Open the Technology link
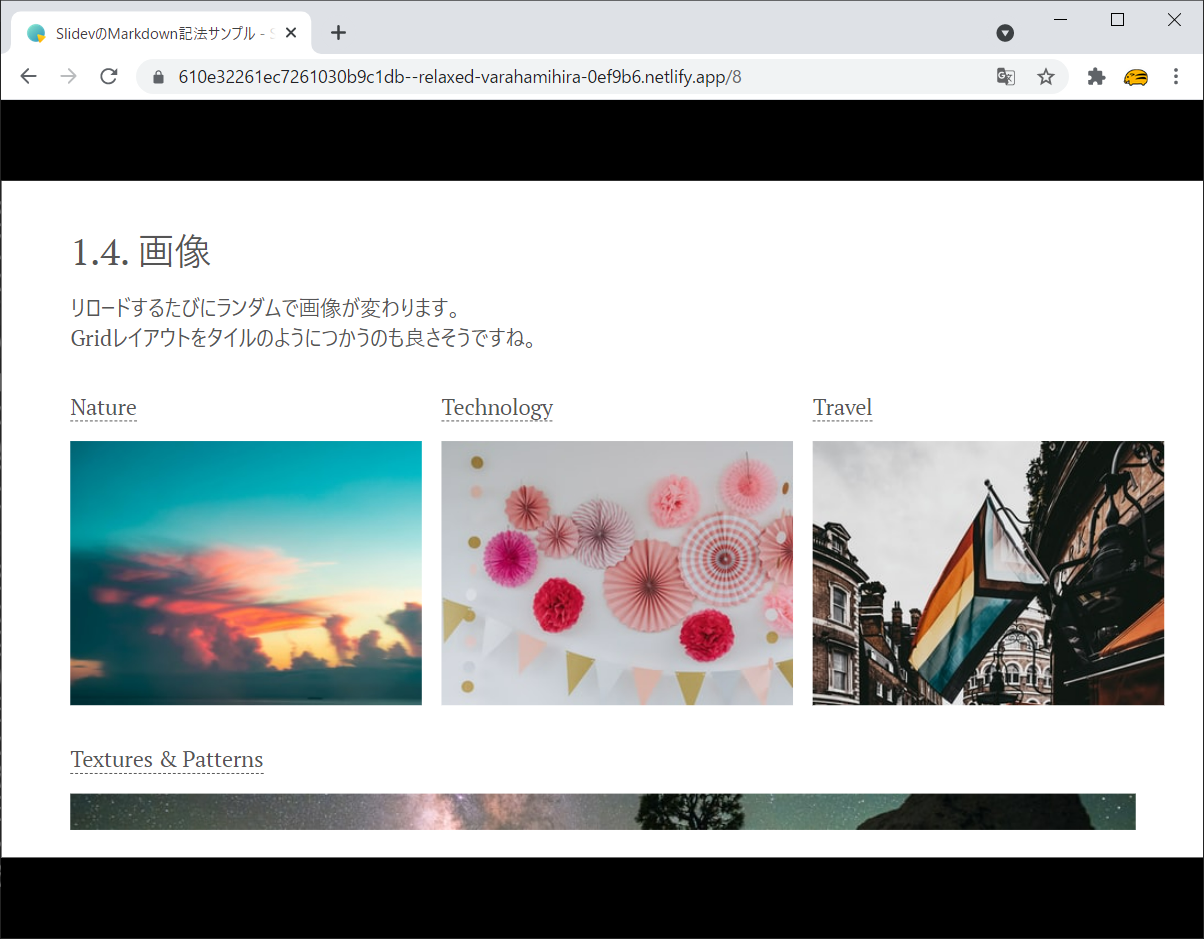The width and height of the screenshot is (1204, 939). pos(497,408)
